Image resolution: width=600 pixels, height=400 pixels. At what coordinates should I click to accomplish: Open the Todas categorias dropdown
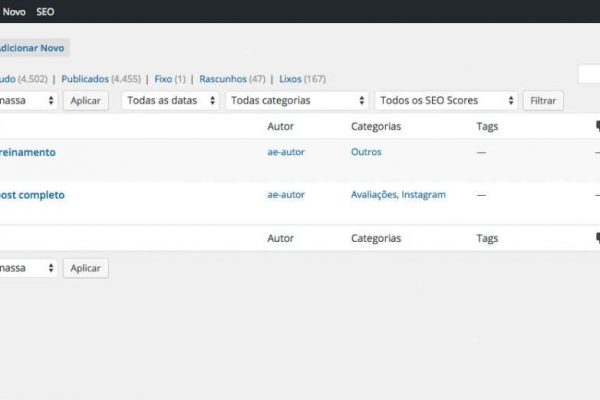pyautogui.click(x=298, y=101)
